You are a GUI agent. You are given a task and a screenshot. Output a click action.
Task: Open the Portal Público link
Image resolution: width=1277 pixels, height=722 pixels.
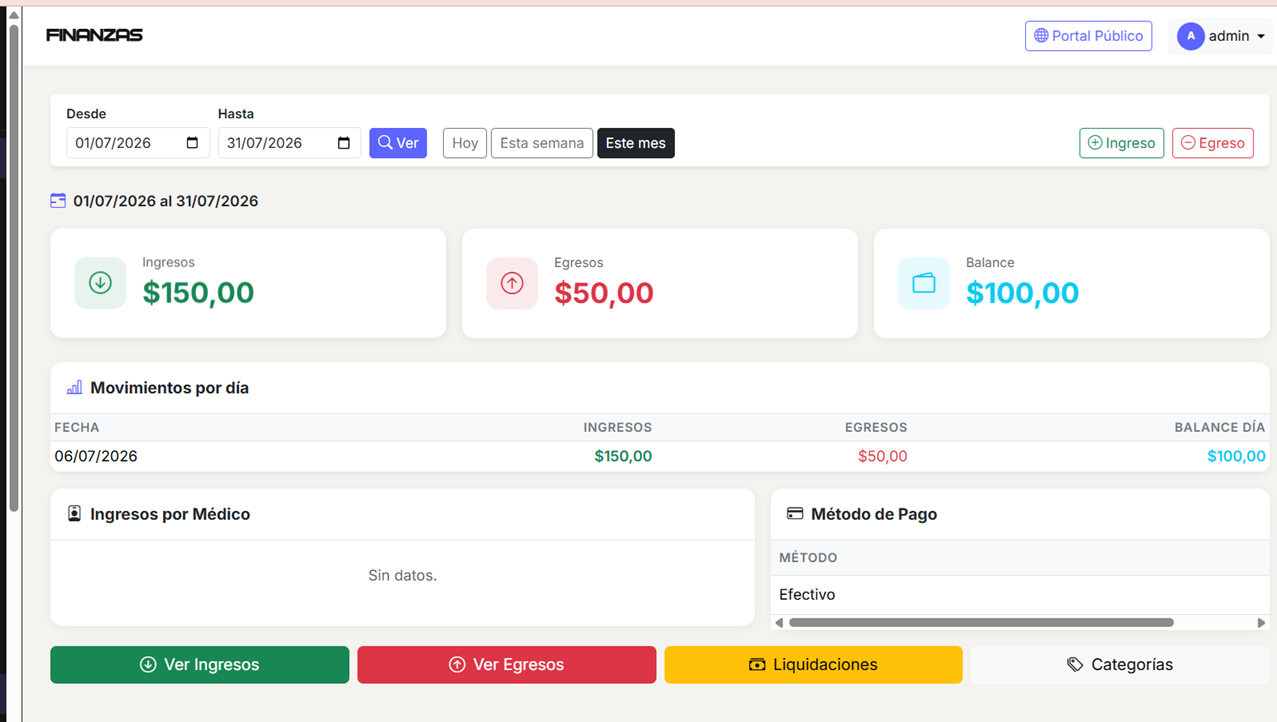pos(1088,36)
